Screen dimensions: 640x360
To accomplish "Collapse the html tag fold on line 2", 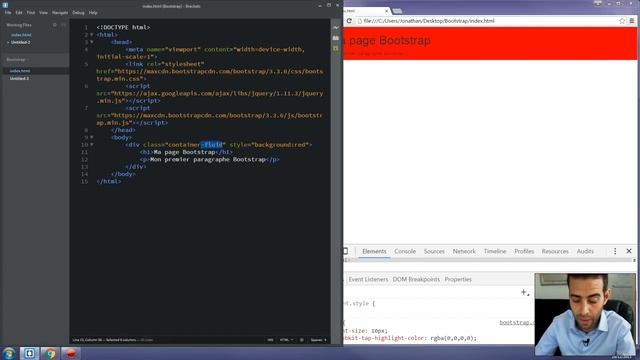I will (x=91, y=35).
